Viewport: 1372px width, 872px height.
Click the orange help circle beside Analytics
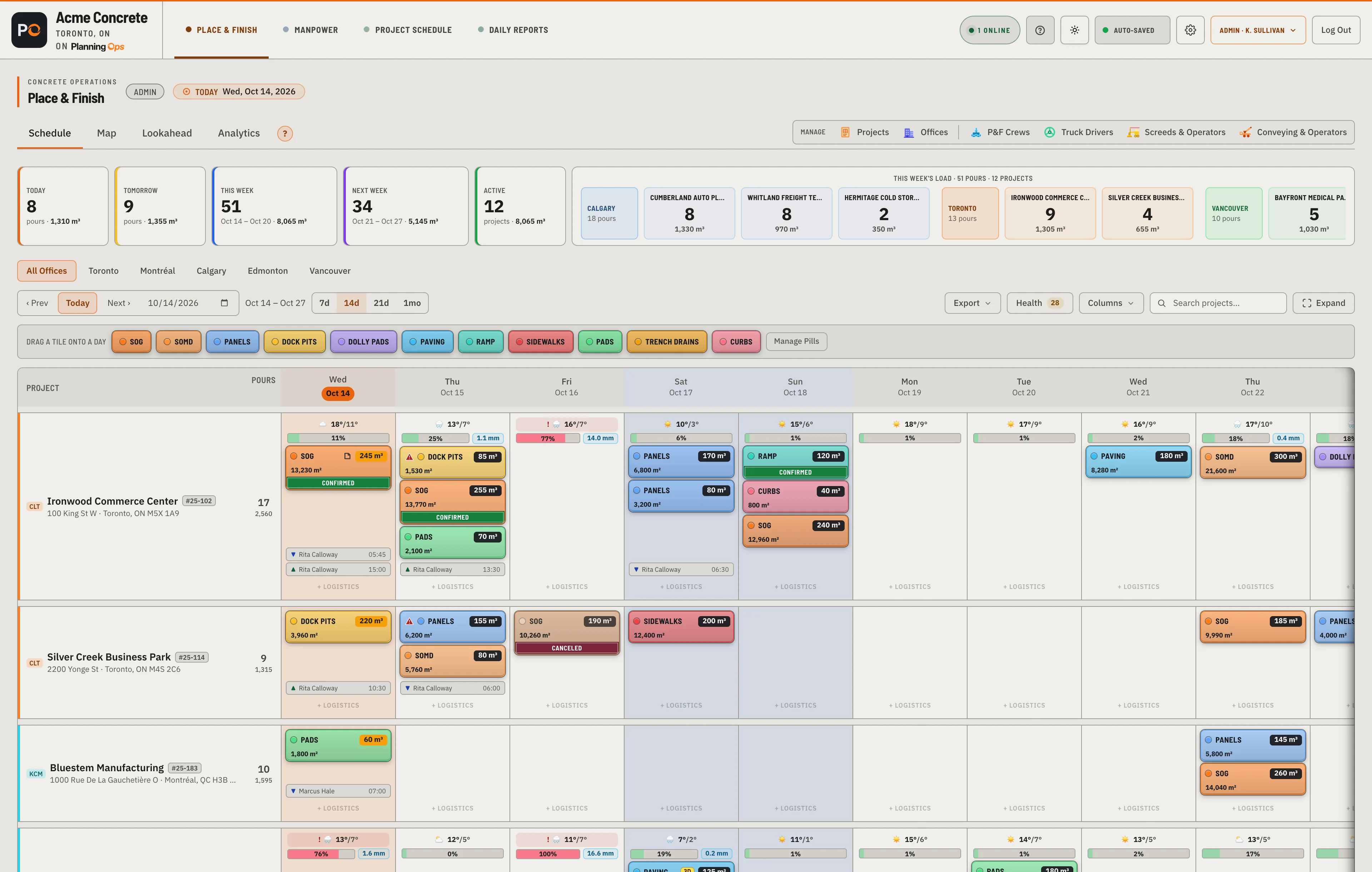pyautogui.click(x=285, y=133)
